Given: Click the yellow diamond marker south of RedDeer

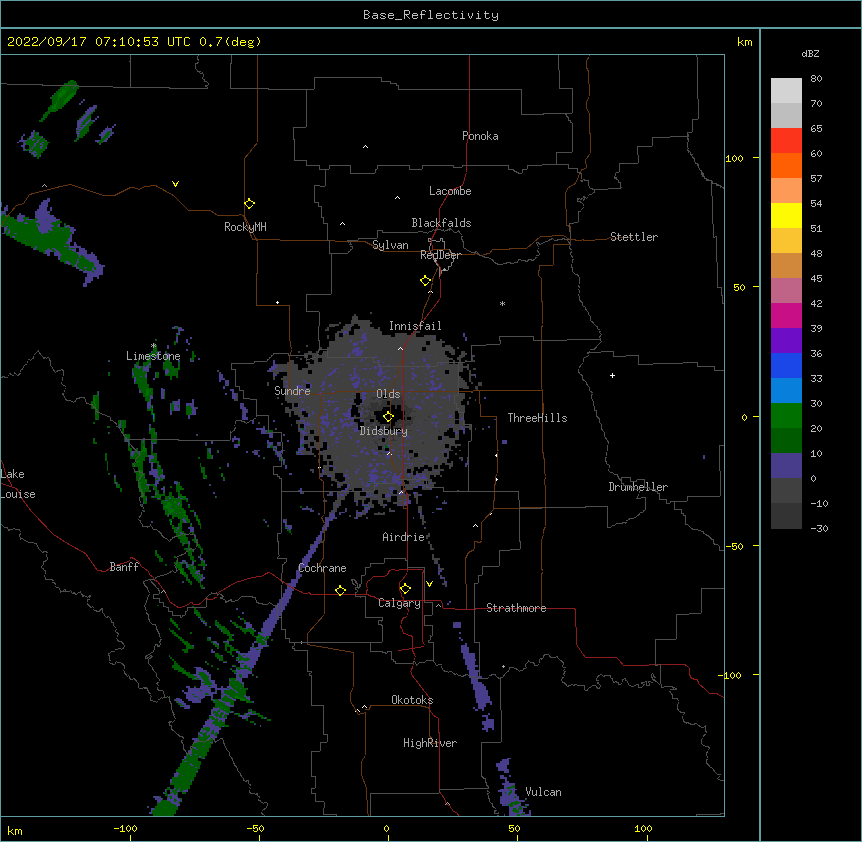Looking at the screenshot, I should click(x=425, y=280).
